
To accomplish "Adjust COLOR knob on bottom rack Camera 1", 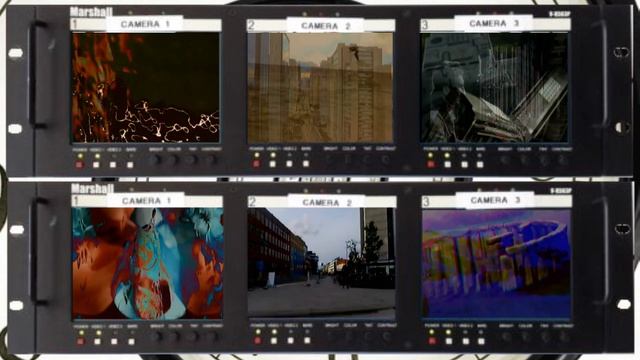I will tap(175, 337).
